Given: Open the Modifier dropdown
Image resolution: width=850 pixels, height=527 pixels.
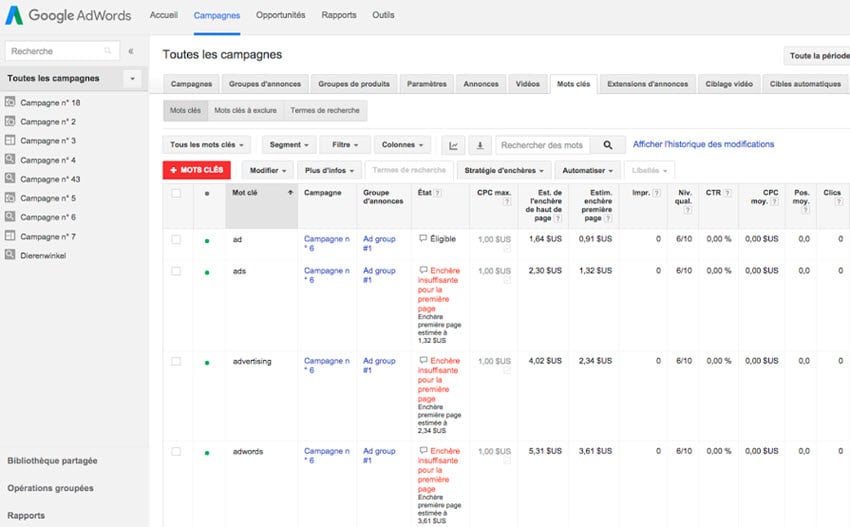Looking at the screenshot, I should click(x=268, y=170).
